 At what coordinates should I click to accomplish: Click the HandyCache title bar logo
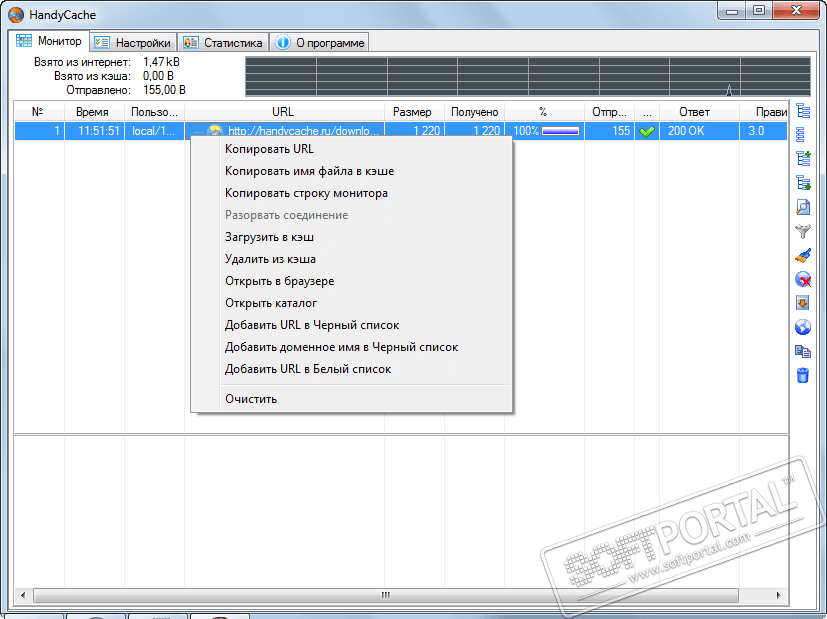(x=16, y=14)
